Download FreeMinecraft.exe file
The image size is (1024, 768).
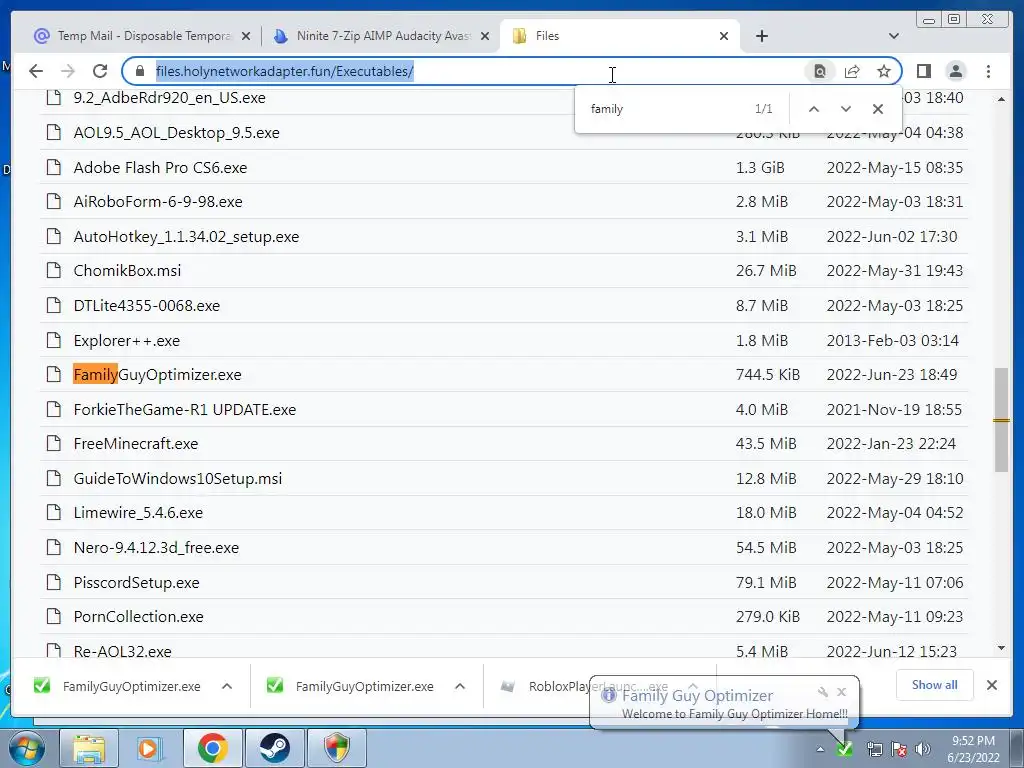(x=135, y=443)
